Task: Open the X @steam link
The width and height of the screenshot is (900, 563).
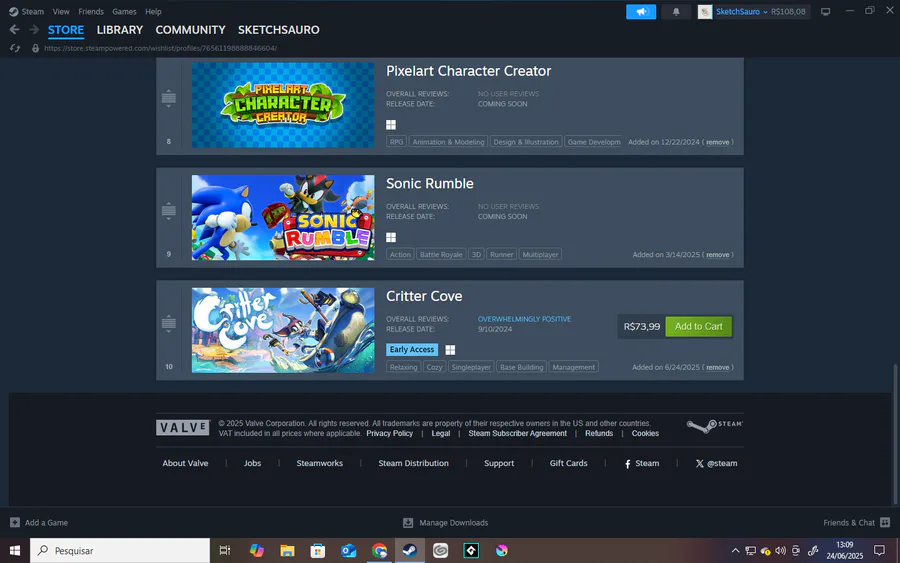Action: (716, 463)
